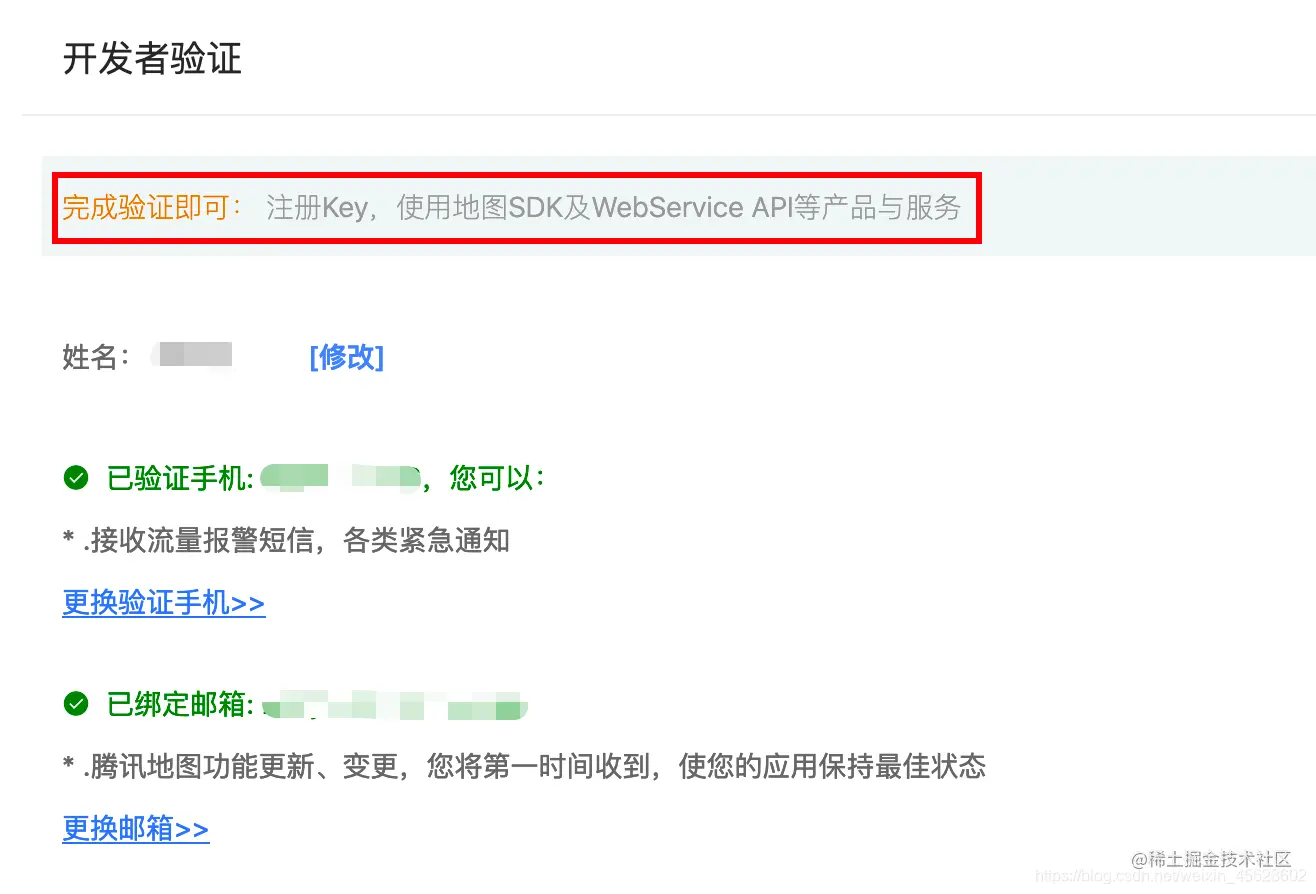
Task: Click the 开发者验证 page heading
Action: pos(152,59)
